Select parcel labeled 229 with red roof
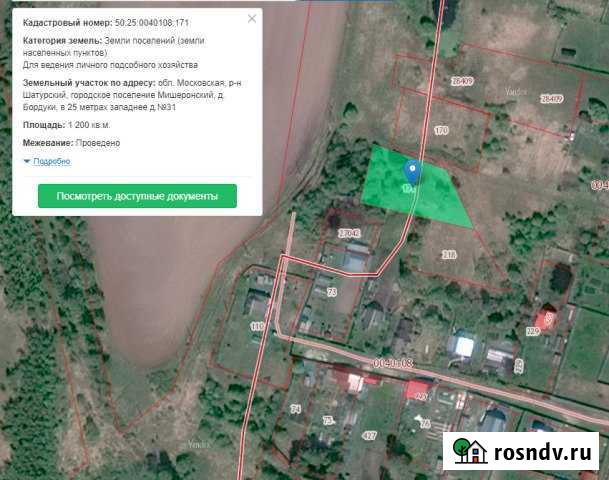 (x=532, y=331)
